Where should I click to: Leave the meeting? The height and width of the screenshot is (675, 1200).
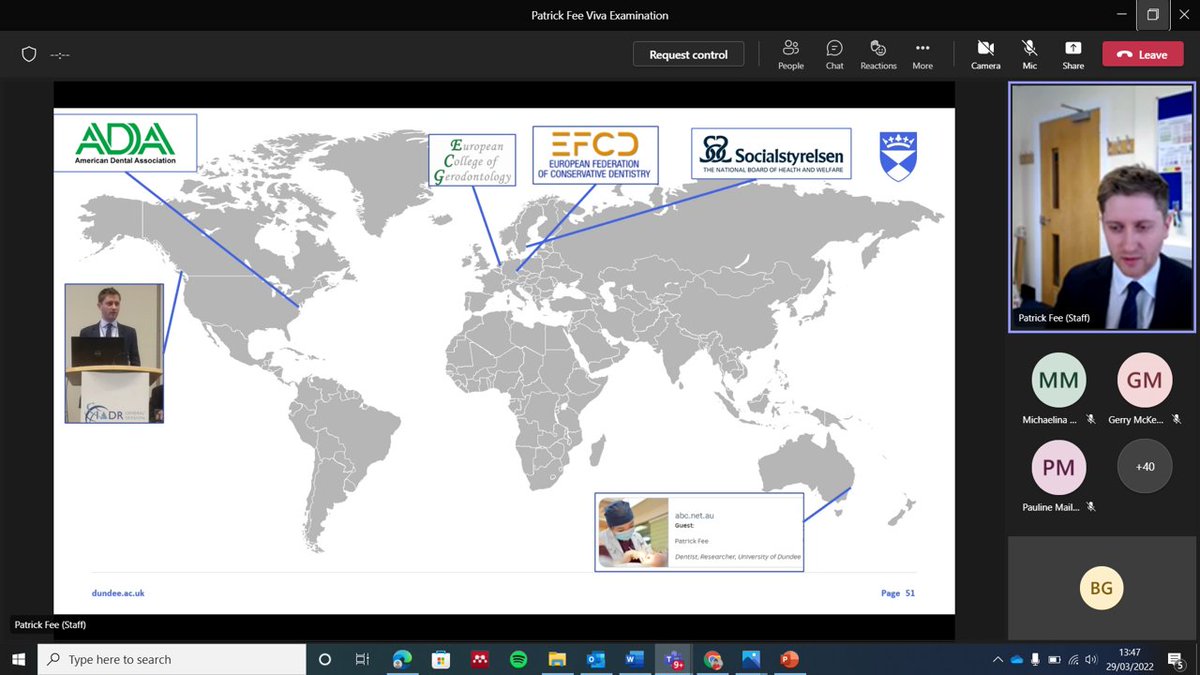[1142, 55]
